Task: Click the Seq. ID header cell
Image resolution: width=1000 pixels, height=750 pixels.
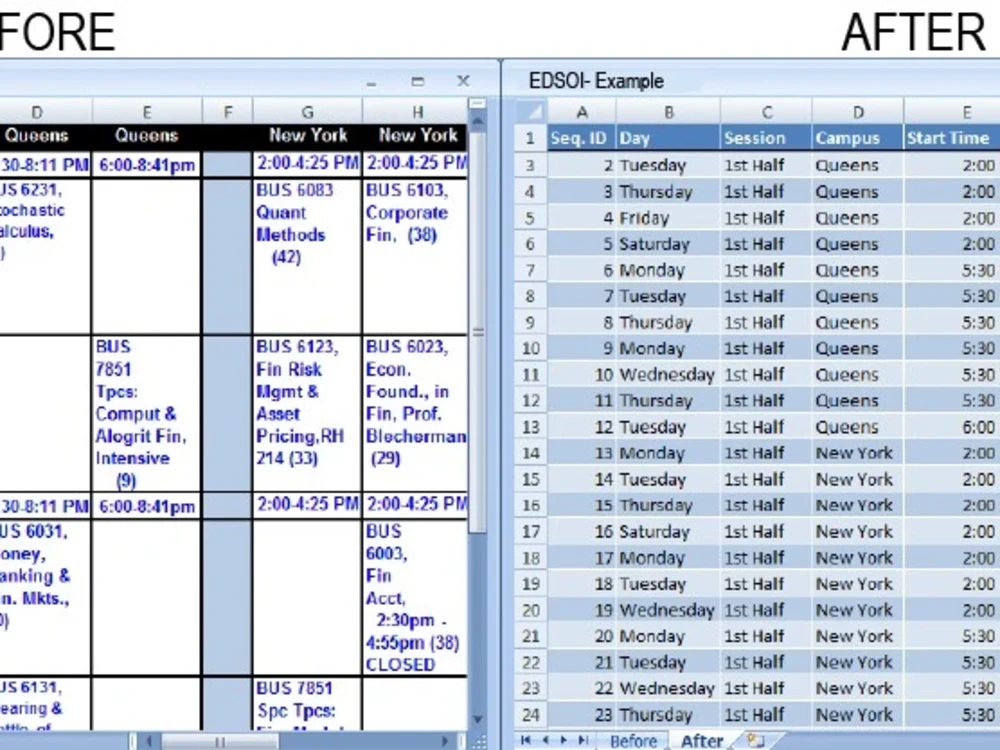Action: [x=582, y=138]
